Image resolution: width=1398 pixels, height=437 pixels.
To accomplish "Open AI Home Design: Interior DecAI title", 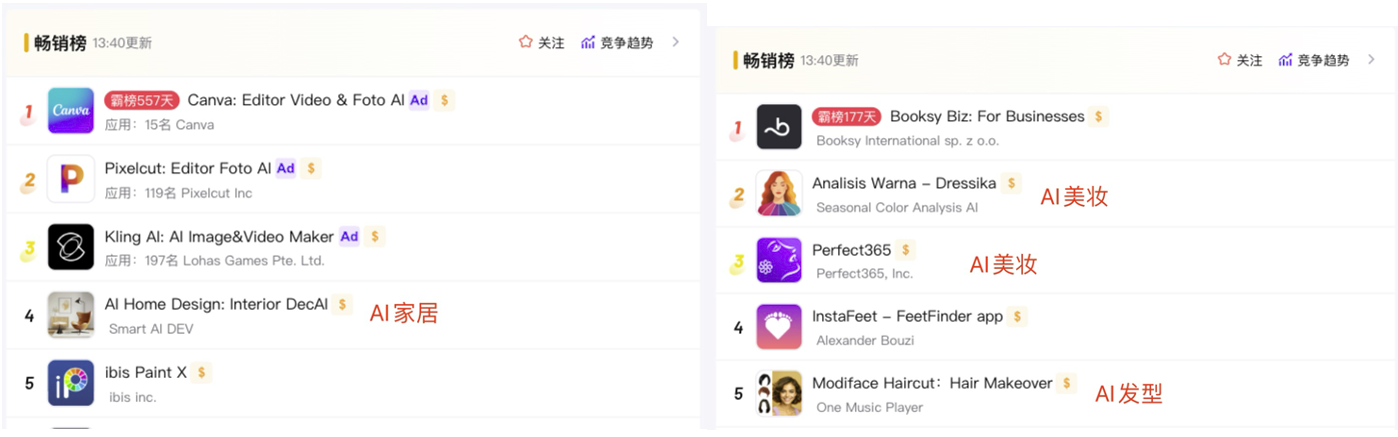I will coord(216,305).
